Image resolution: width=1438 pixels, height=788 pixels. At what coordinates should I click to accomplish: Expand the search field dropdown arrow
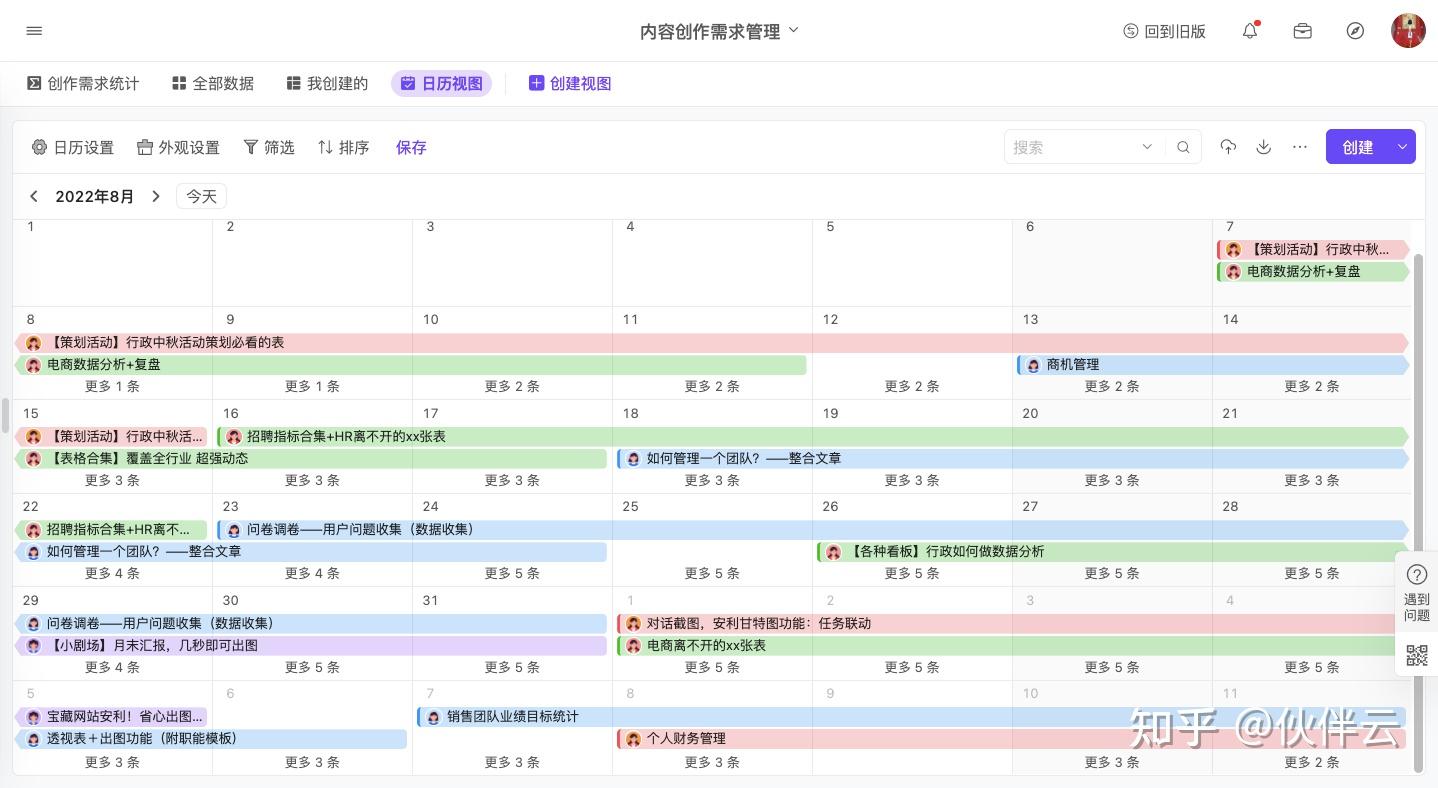[1147, 147]
